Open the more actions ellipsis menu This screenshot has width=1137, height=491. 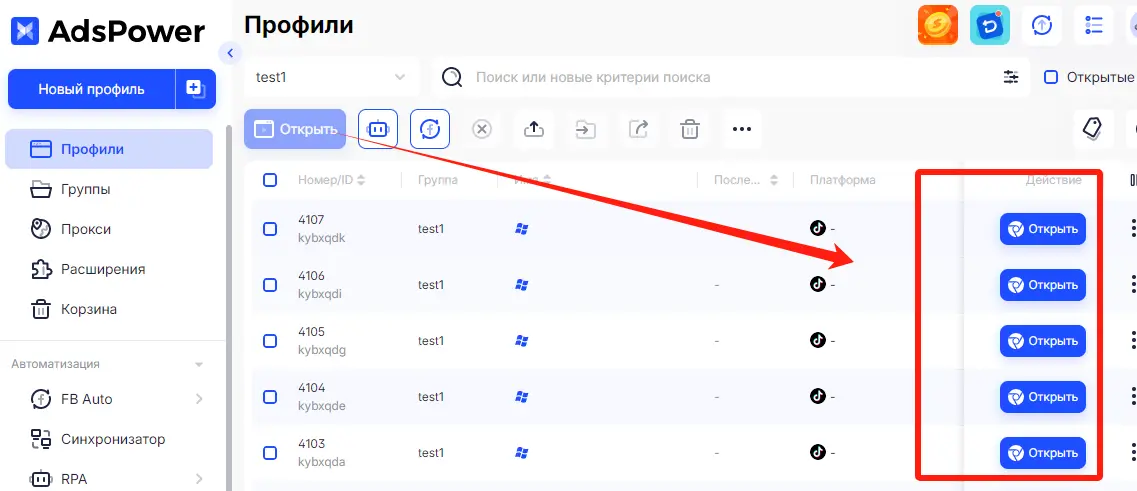742,129
